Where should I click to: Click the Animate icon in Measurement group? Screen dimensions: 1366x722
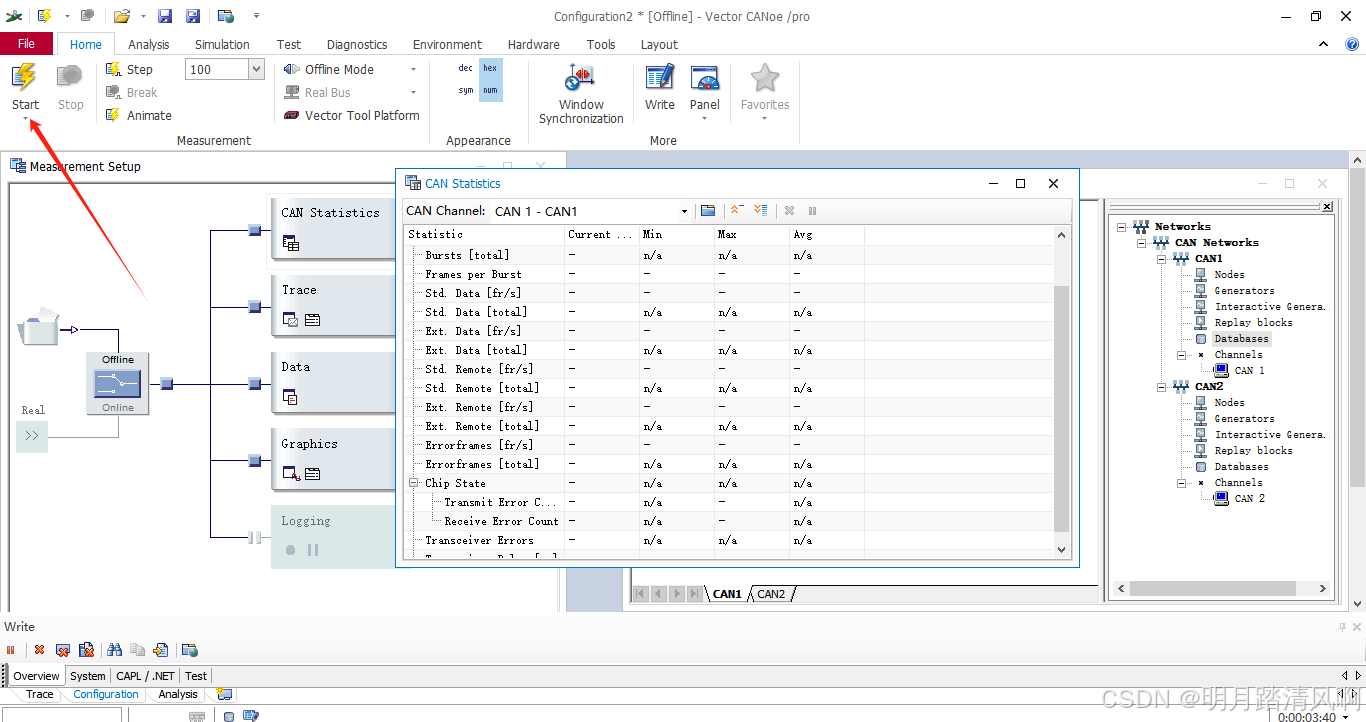[x=114, y=115]
